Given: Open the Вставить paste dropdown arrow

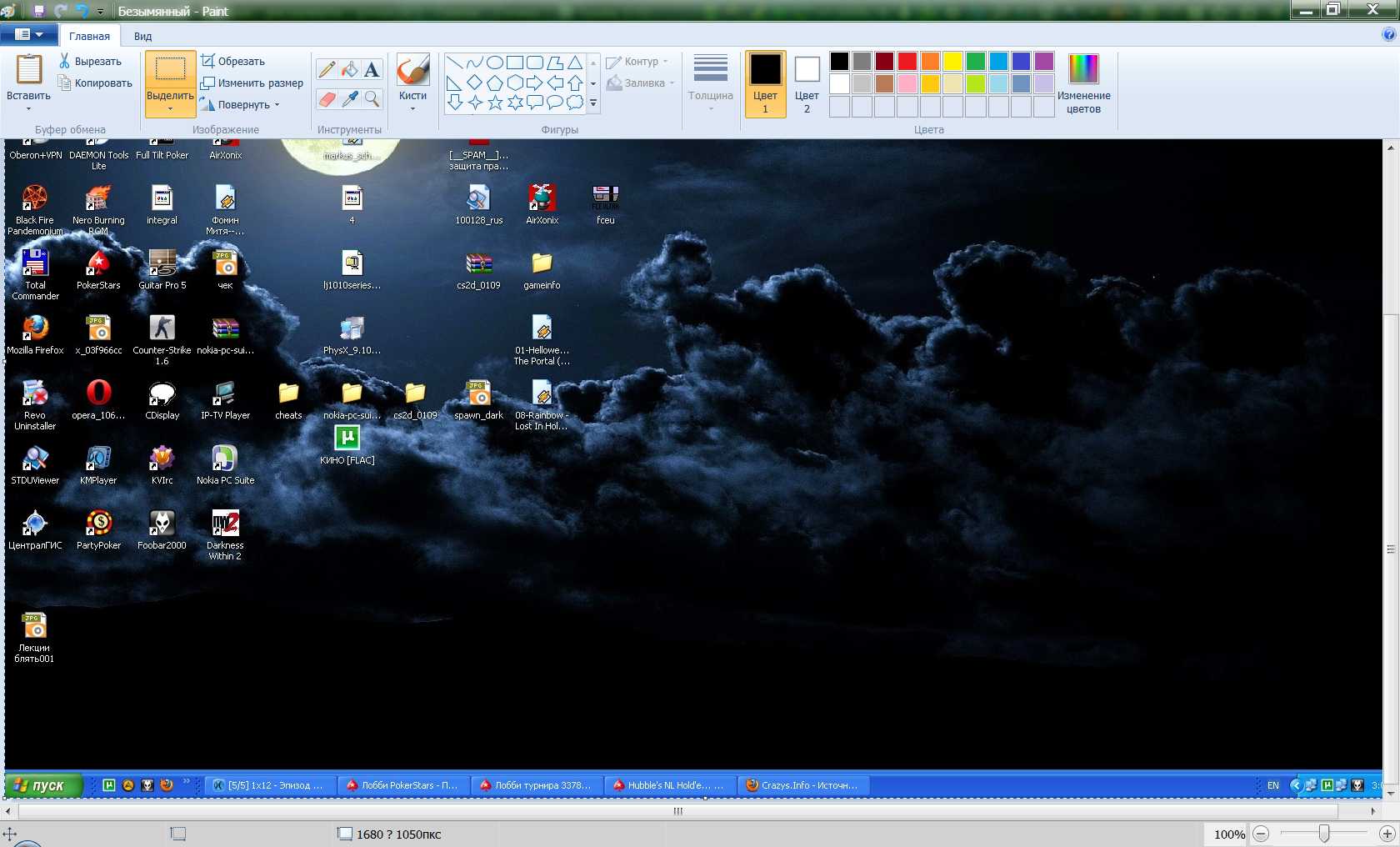Looking at the screenshot, I should [28, 108].
